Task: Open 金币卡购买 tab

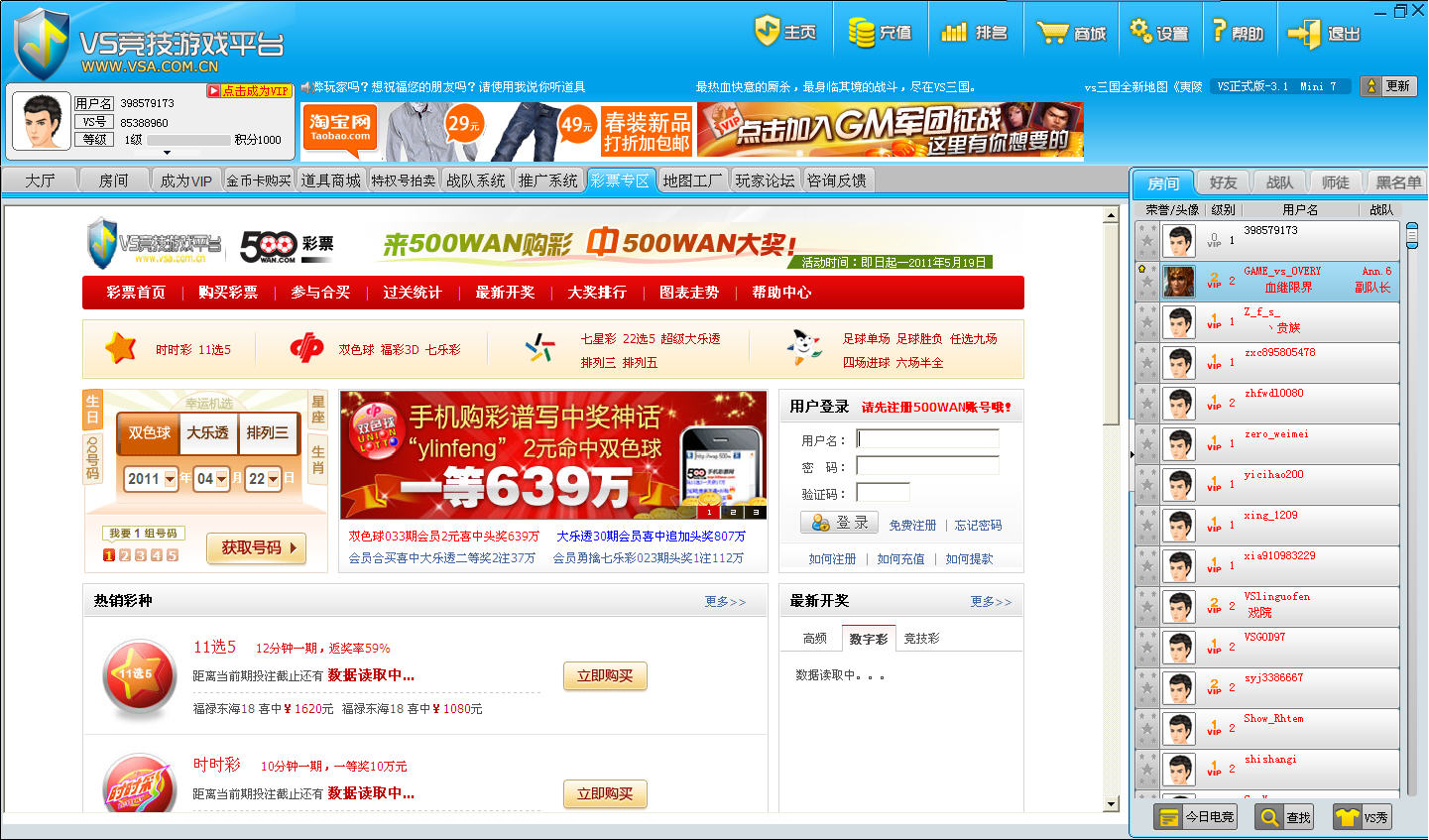Action: click(x=259, y=180)
